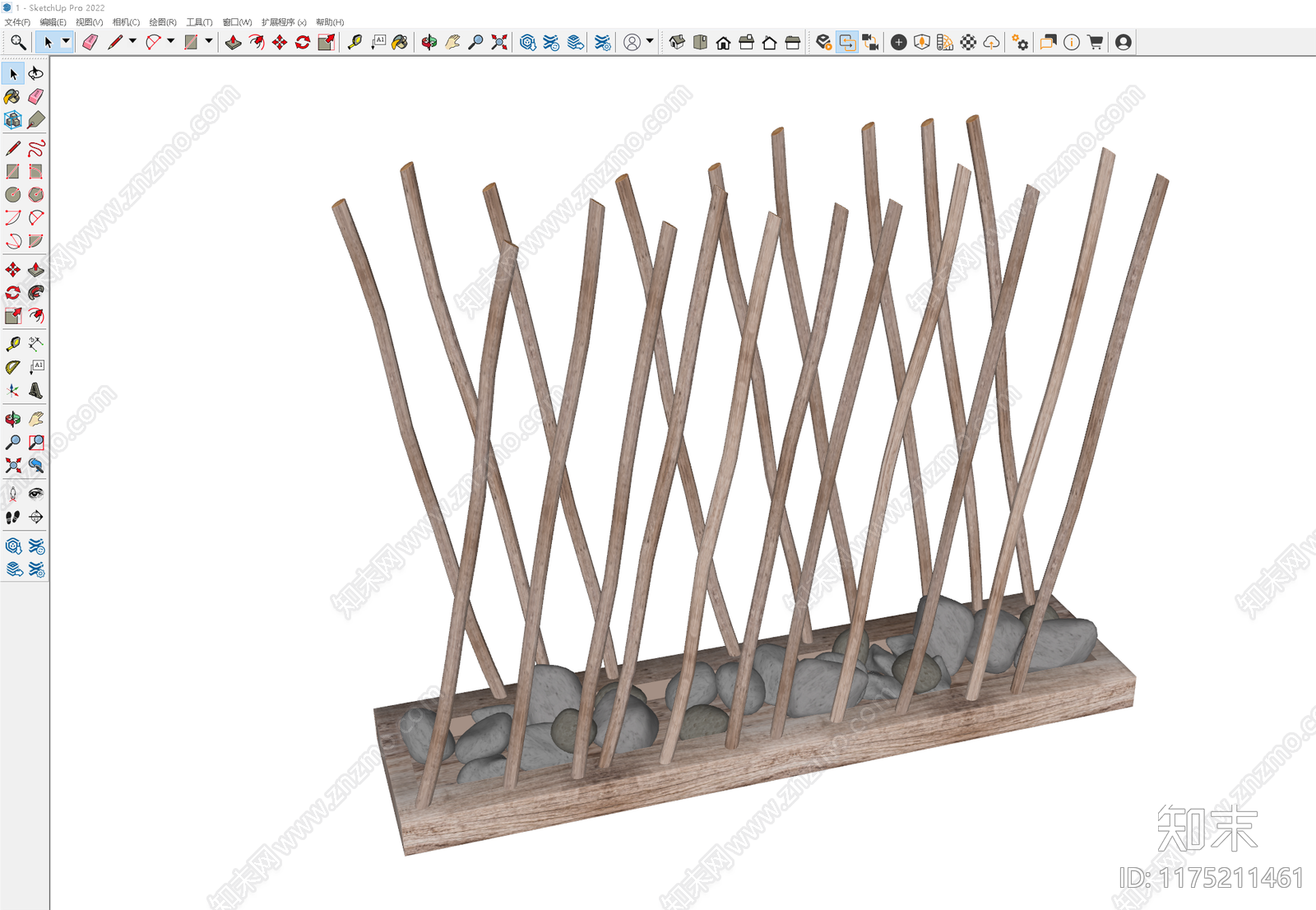Select the Move tool in top toolbar
1316x910 pixels.
tap(280, 42)
